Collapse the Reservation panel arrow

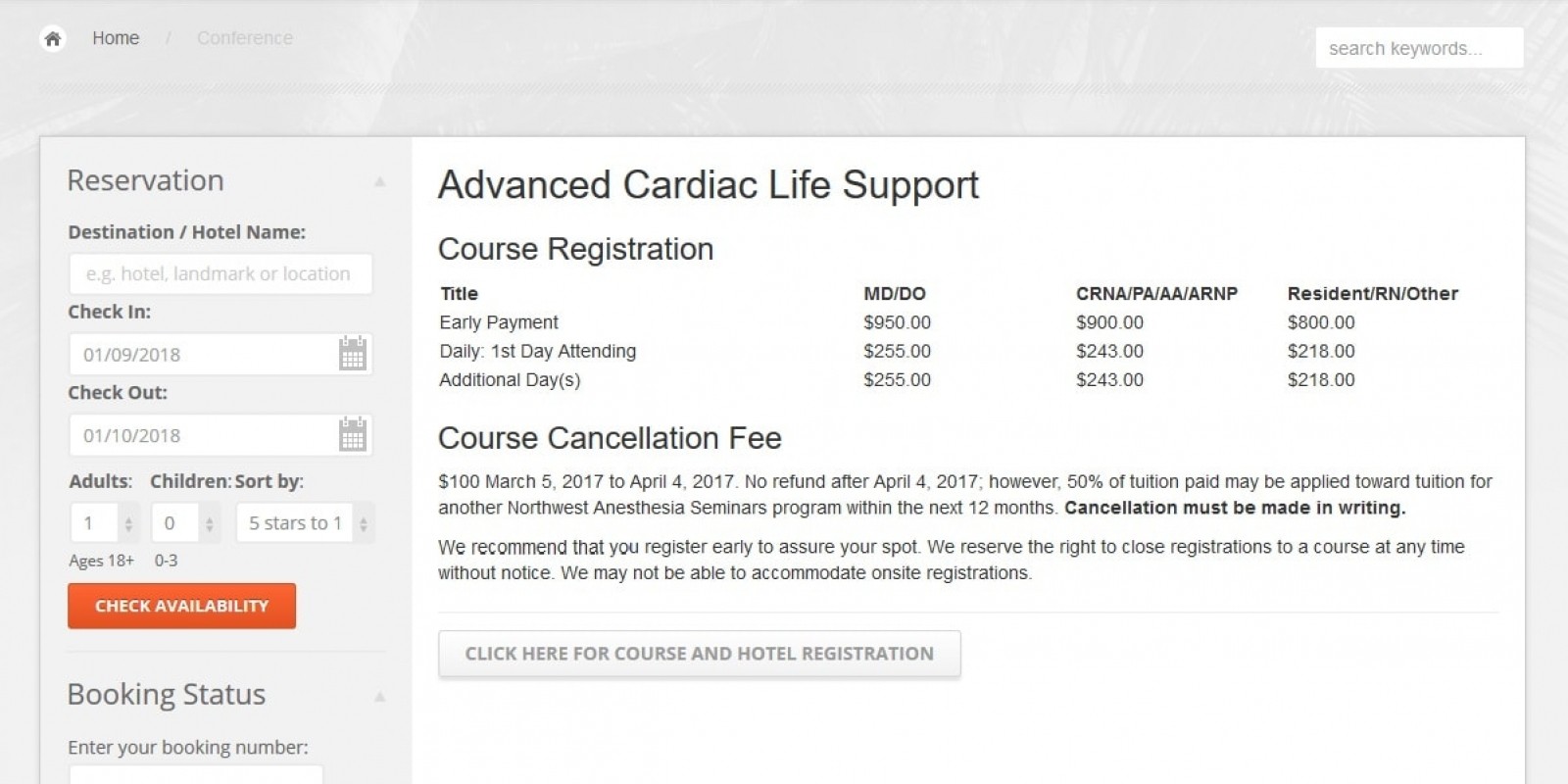(379, 181)
